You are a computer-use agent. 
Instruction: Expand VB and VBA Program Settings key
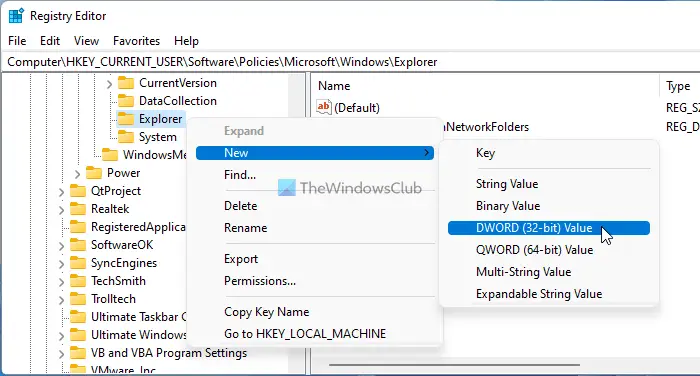pos(61,354)
